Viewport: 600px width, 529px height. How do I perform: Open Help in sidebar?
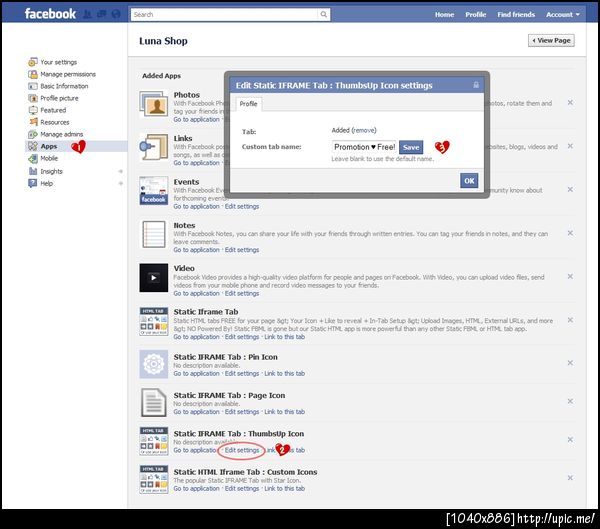point(41,183)
